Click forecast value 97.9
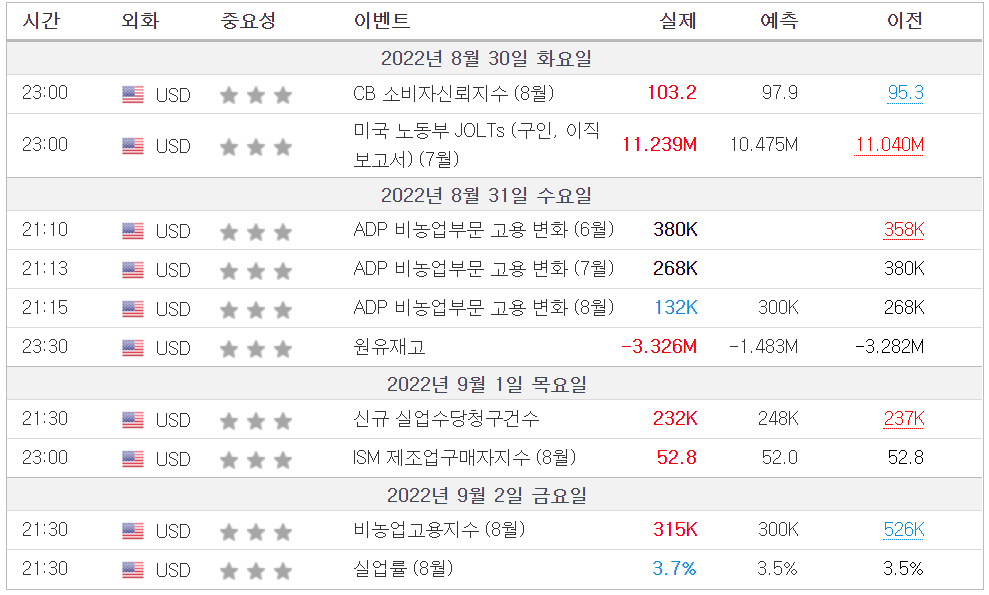 click(x=780, y=93)
